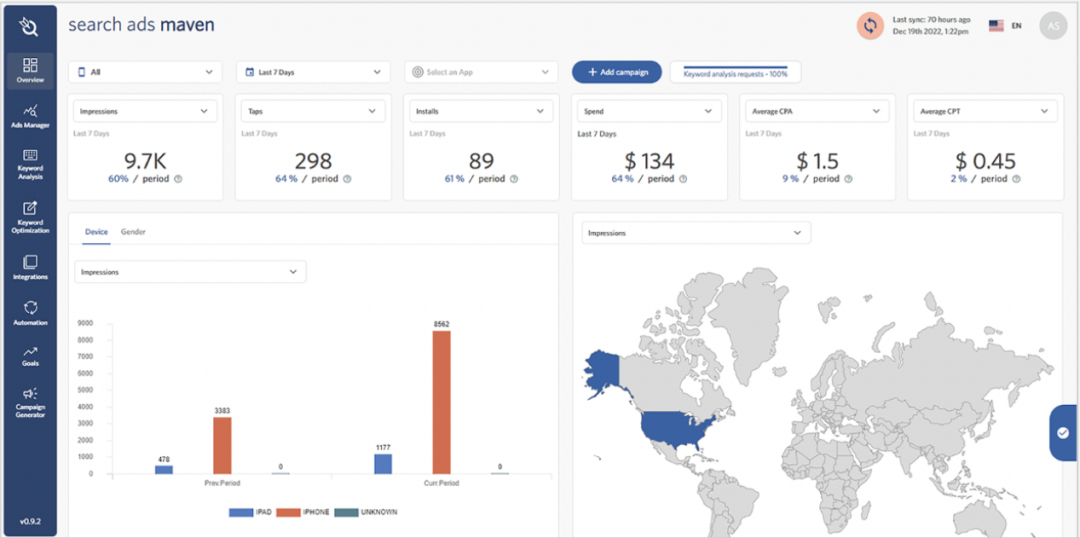Toggle IPAD series in chart legend

tap(251, 513)
